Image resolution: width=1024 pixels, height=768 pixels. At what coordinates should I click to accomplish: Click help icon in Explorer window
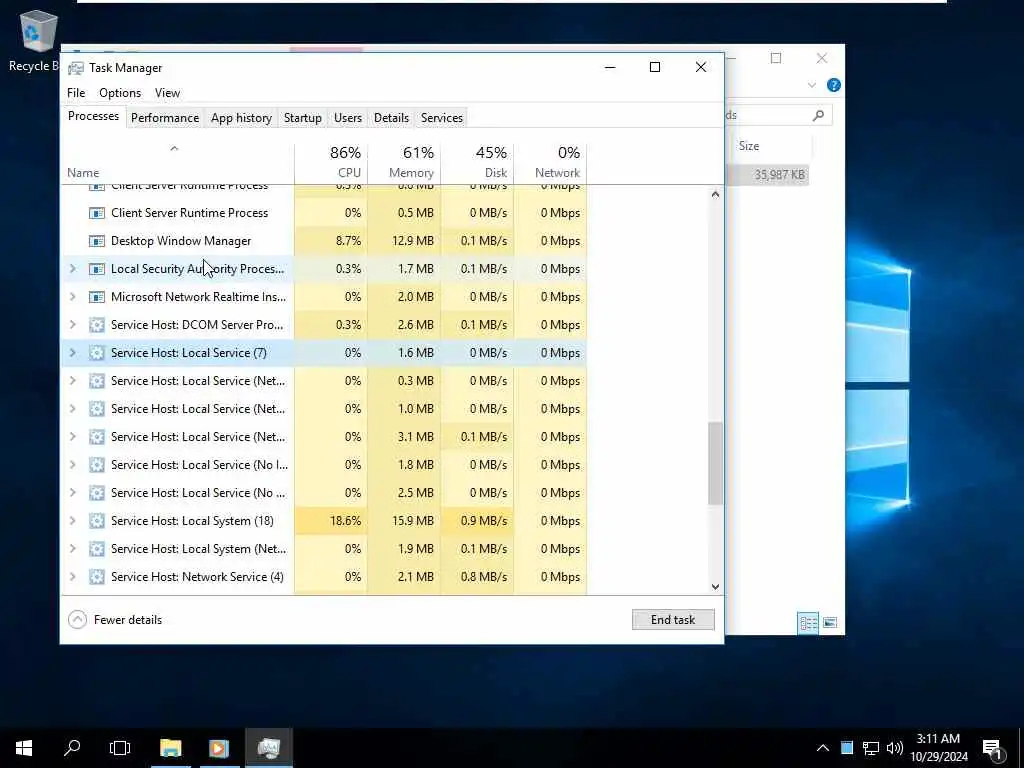click(x=834, y=85)
